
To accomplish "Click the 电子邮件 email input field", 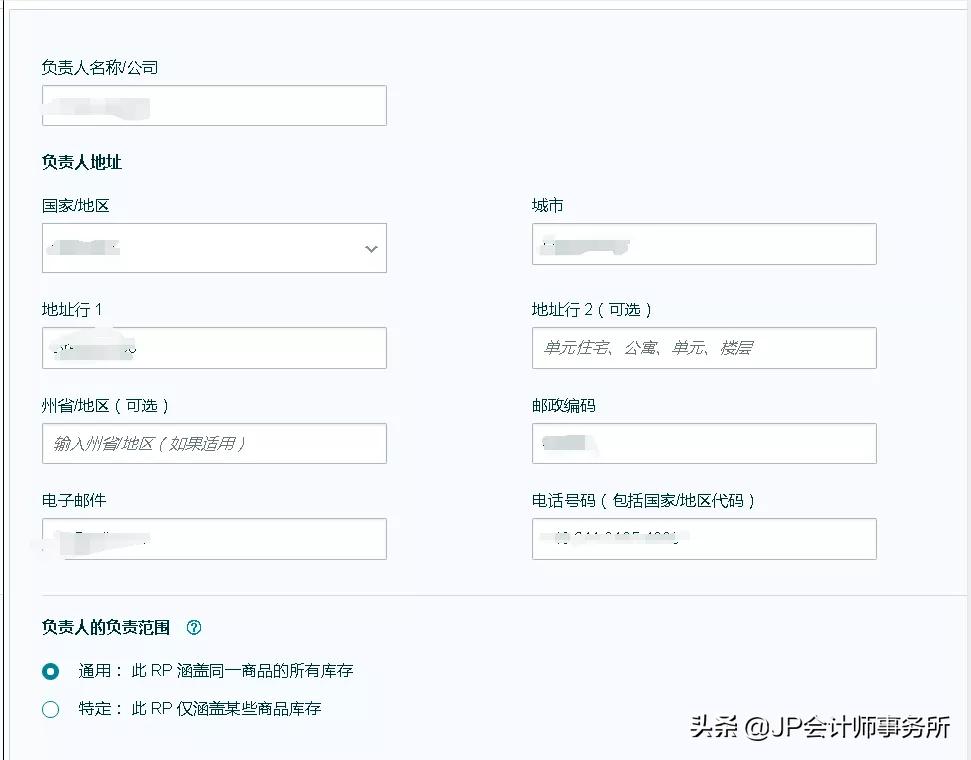I will click(x=214, y=539).
